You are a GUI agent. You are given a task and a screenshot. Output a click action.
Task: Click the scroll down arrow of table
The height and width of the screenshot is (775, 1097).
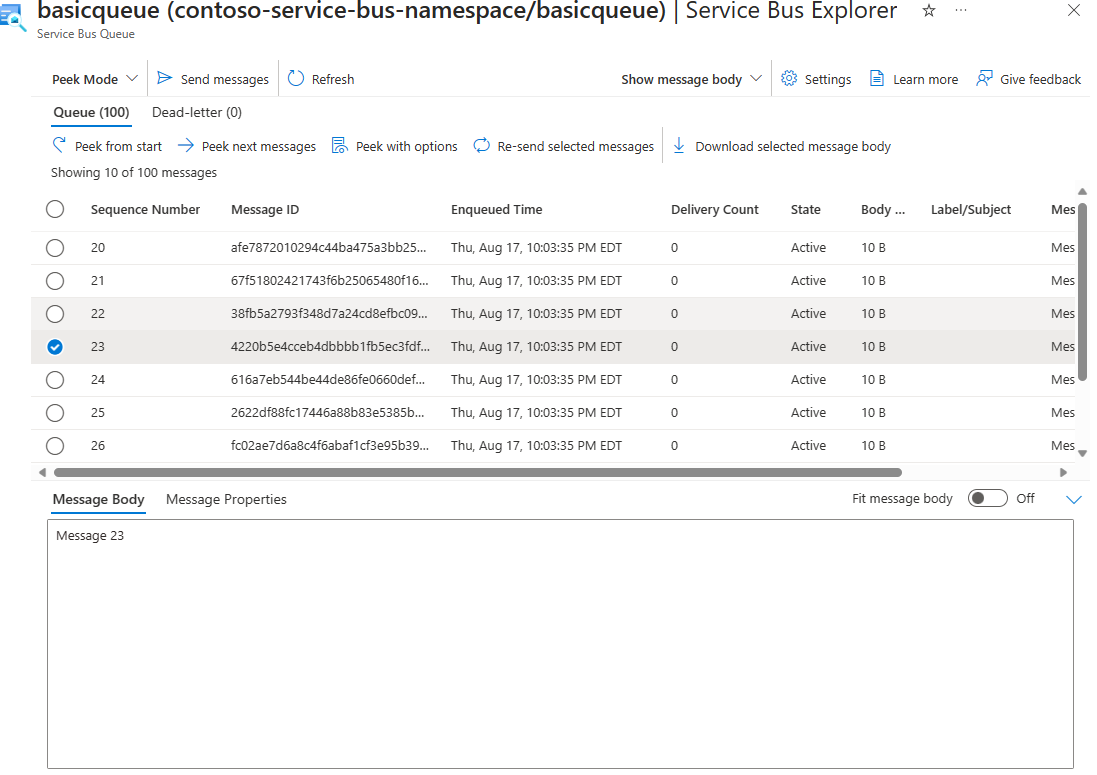click(x=1082, y=453)
